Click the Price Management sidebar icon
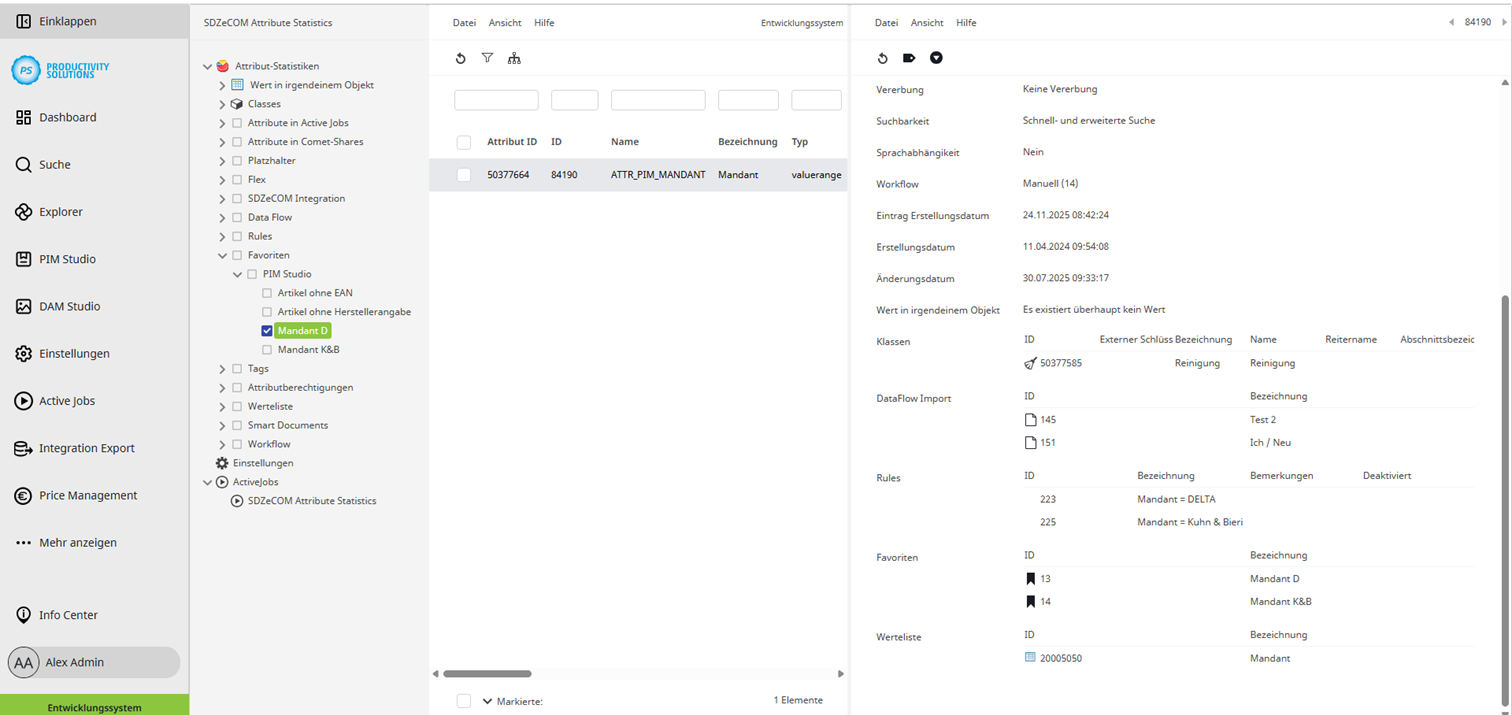The width and height of the screenshot is (1512, 715). pos(24,495)
